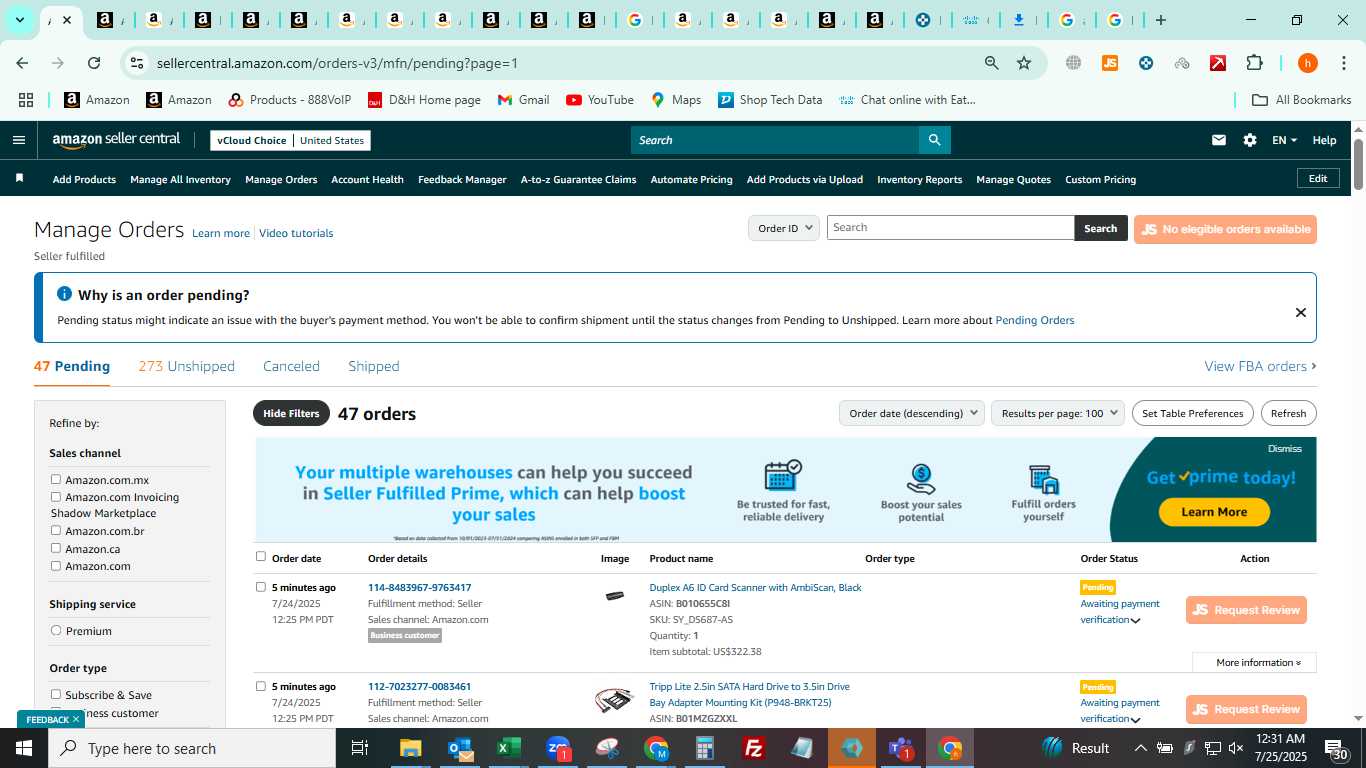Click the Refresh orders button

1288,413
